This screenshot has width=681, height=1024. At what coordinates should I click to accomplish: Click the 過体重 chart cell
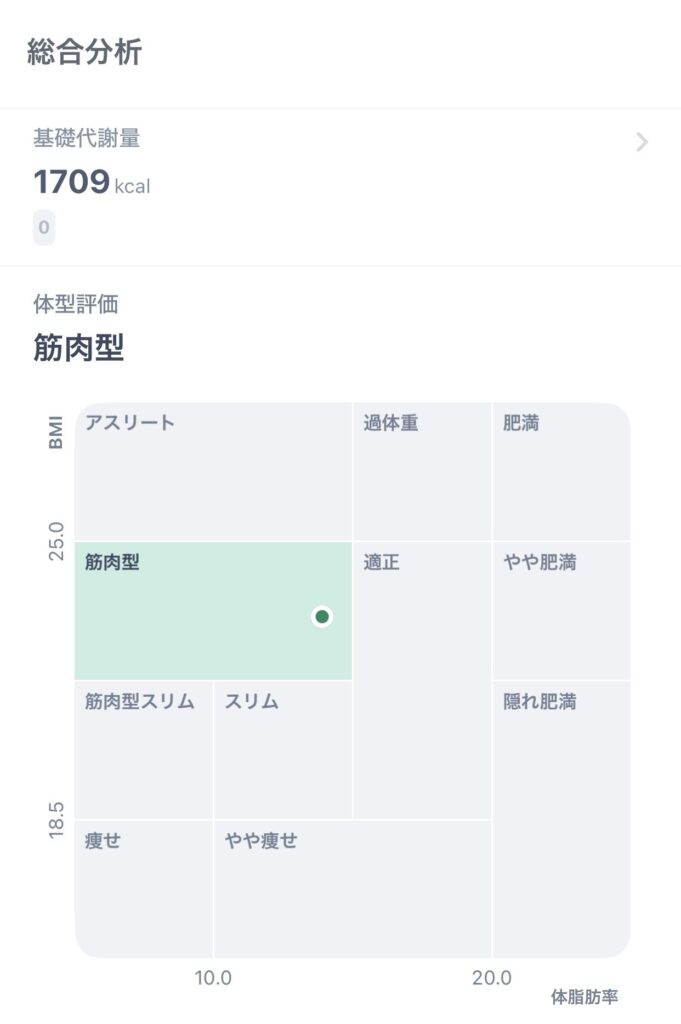(422, 472)
